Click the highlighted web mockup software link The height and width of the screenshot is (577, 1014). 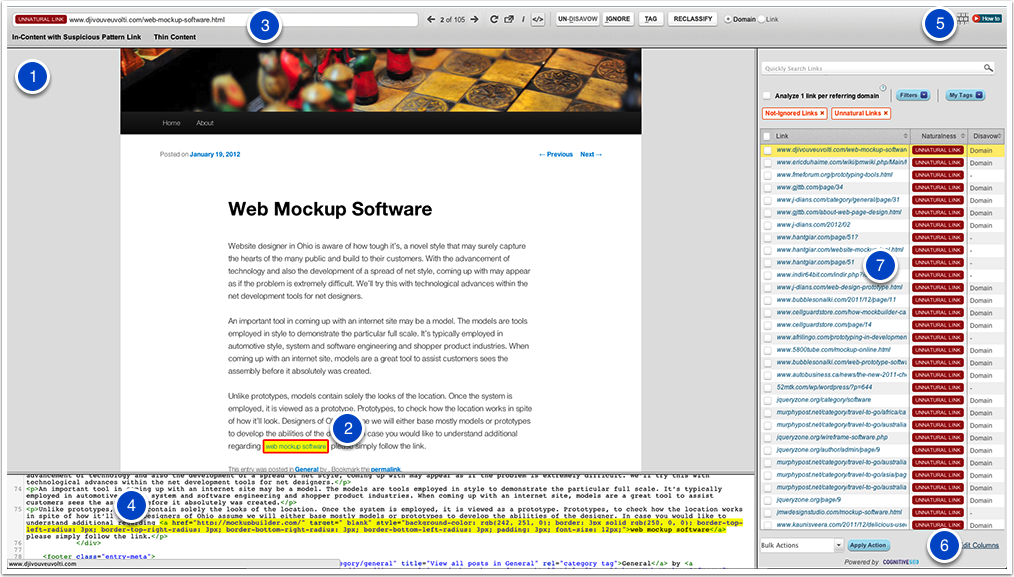coord(296,446)
